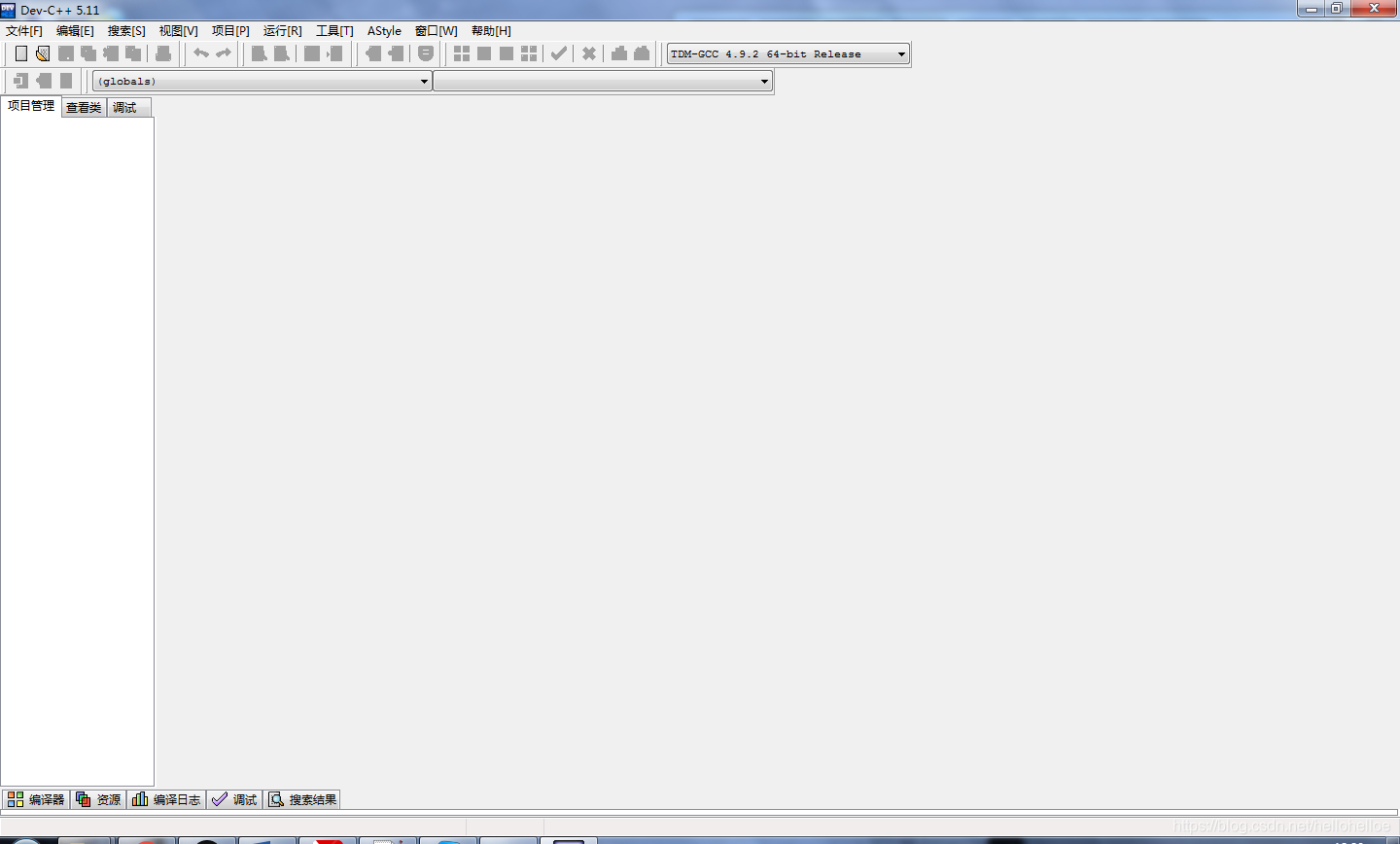Open the AStyle menu

pyautogui.click(x=384, y=31)
